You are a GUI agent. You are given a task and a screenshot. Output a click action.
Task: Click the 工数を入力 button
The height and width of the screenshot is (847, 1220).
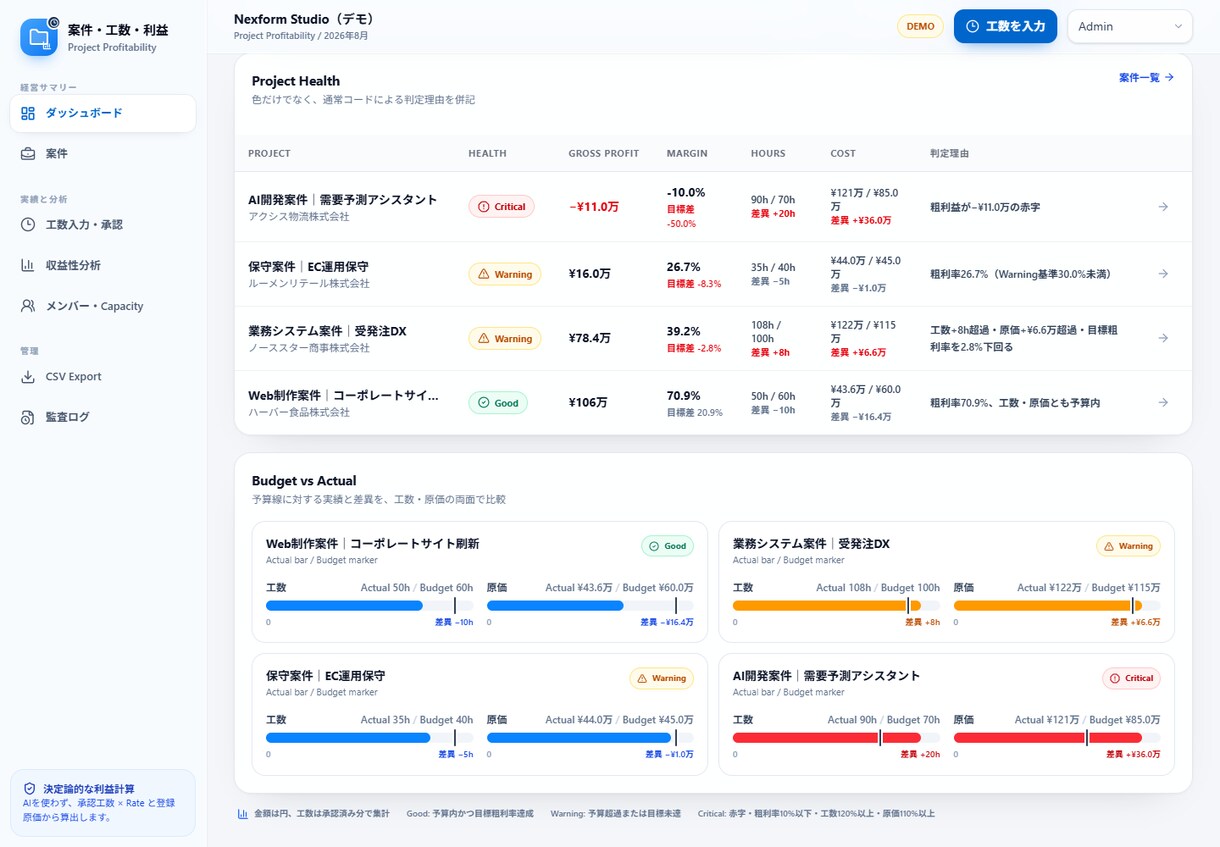pos(1005,26)
